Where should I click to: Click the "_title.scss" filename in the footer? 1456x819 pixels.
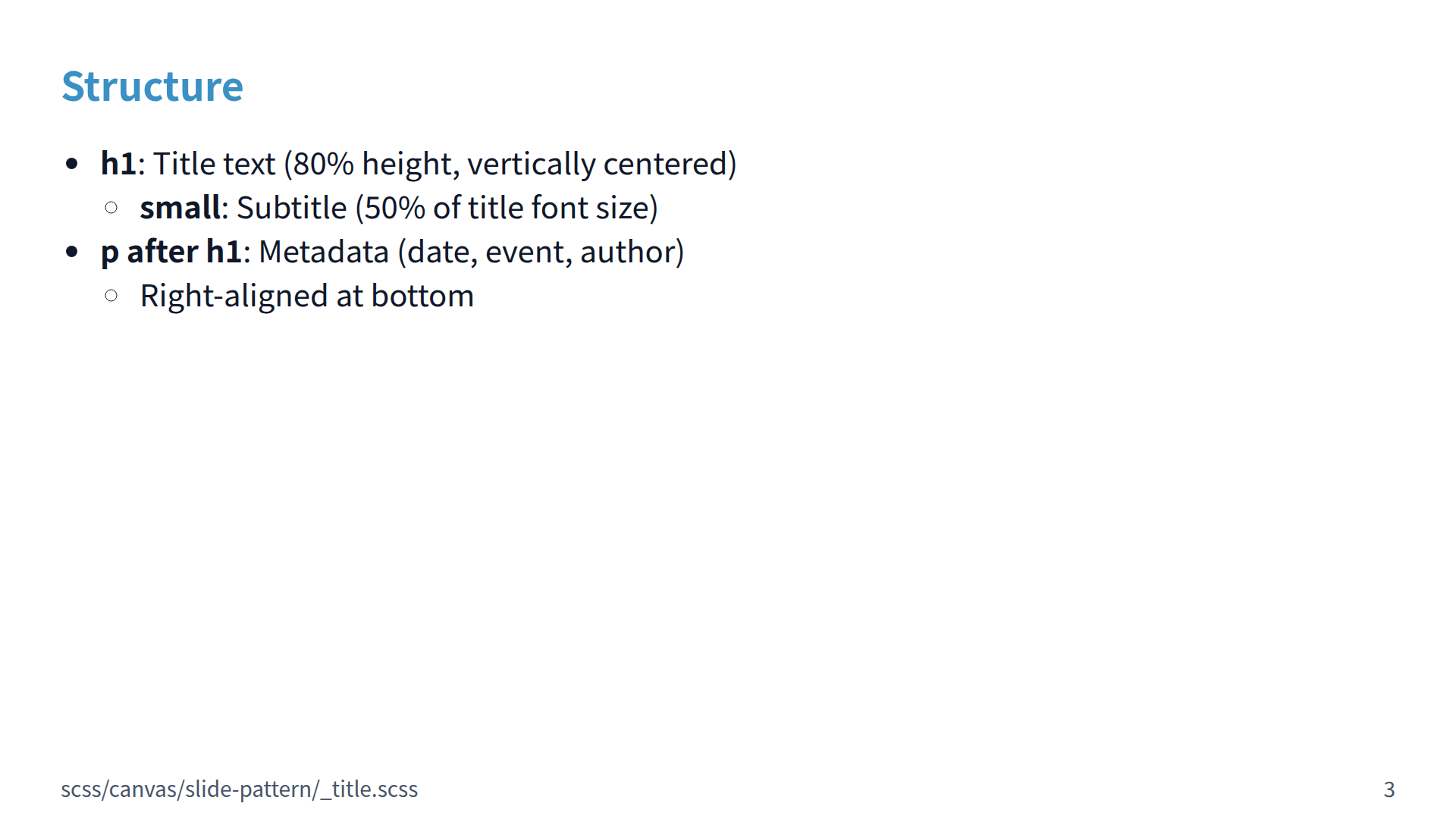(x=370, y=789)
